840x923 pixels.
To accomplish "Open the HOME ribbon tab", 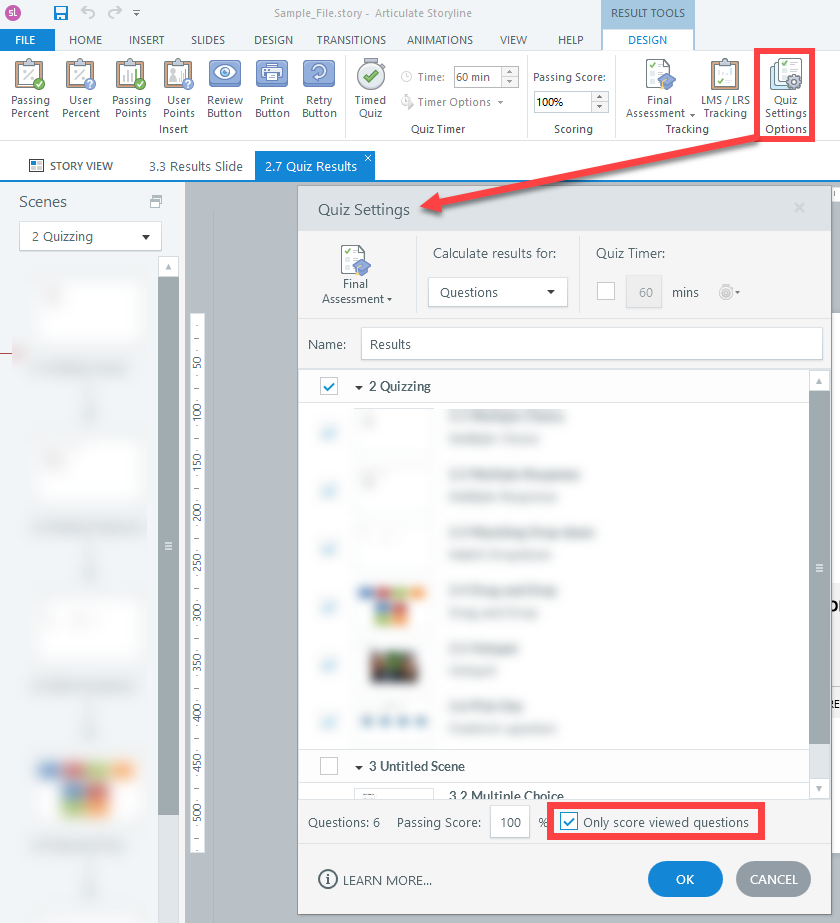I will point(85,40).
